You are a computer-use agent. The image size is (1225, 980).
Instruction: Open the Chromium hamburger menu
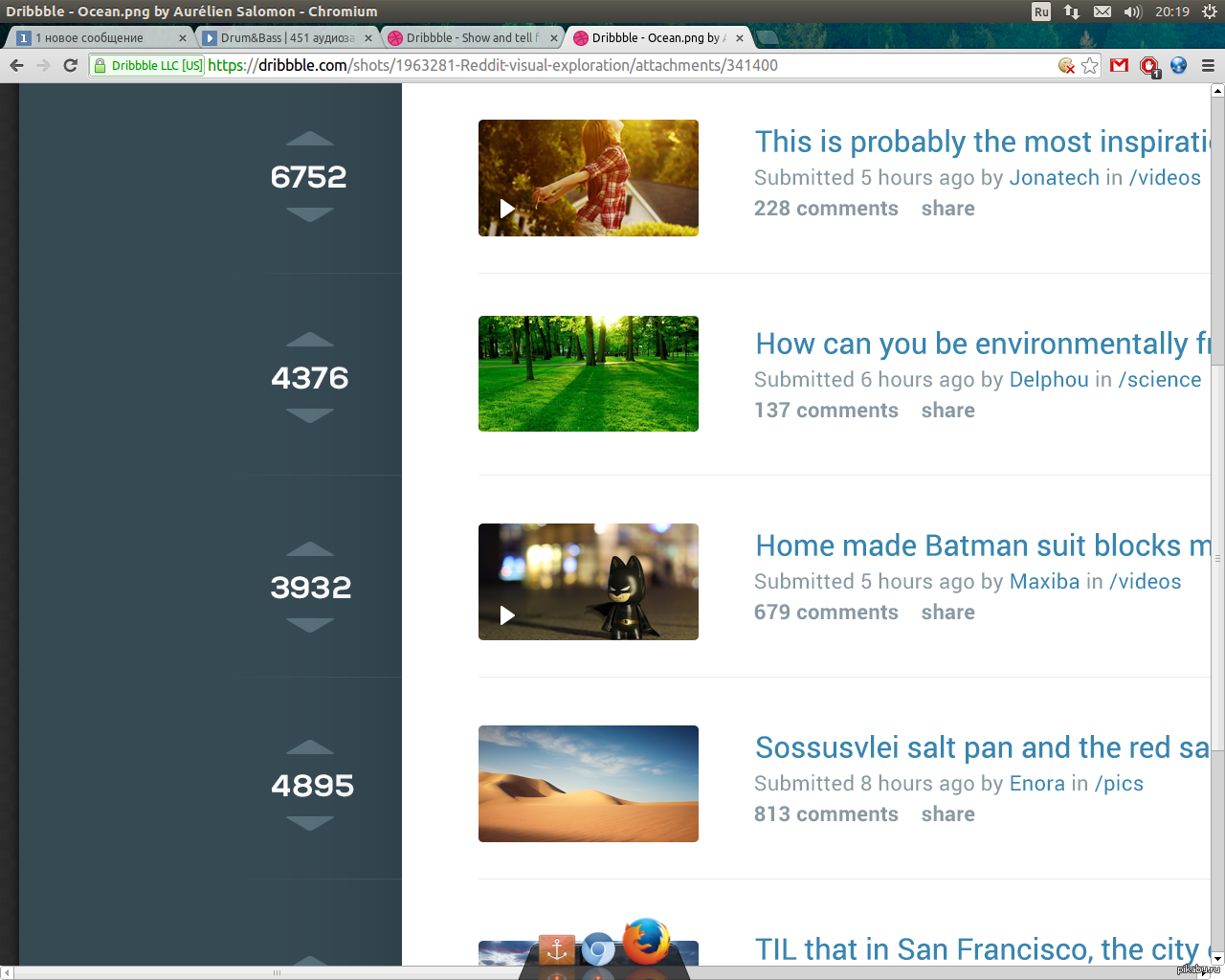(1208, 65)
